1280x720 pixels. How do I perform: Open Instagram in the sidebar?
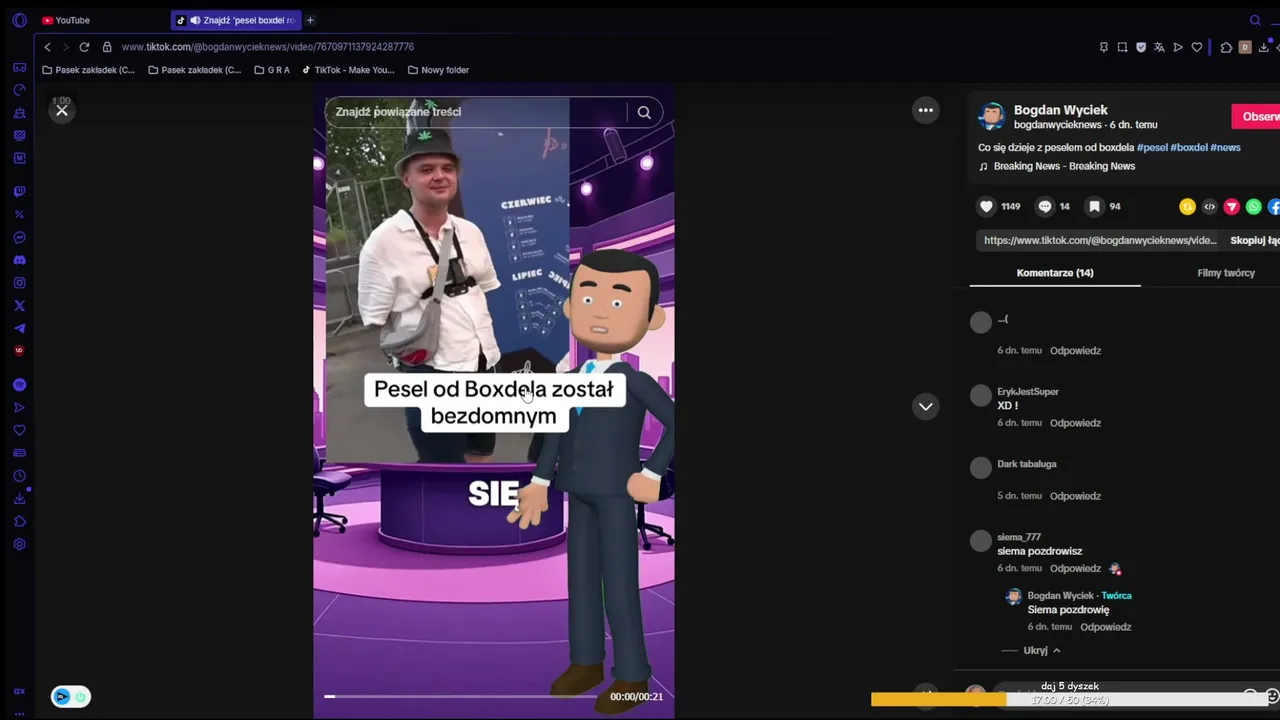19,283
